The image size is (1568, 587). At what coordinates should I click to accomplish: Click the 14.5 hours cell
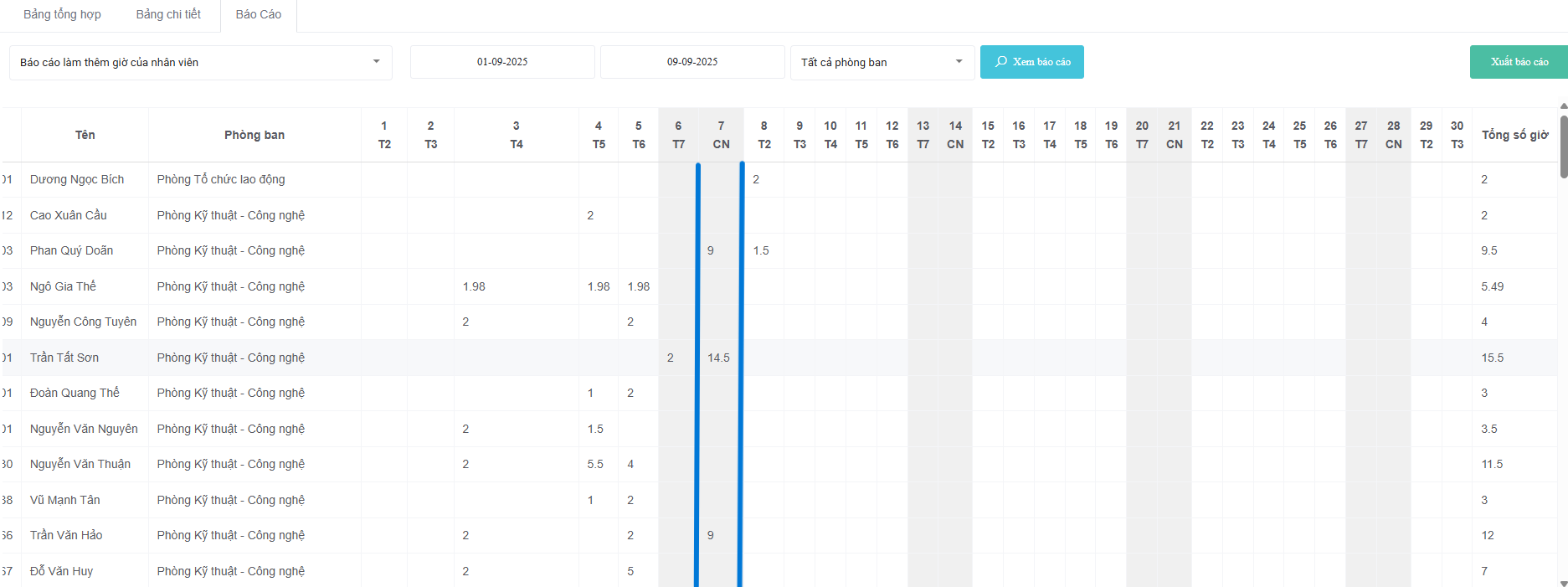(718, 358)
